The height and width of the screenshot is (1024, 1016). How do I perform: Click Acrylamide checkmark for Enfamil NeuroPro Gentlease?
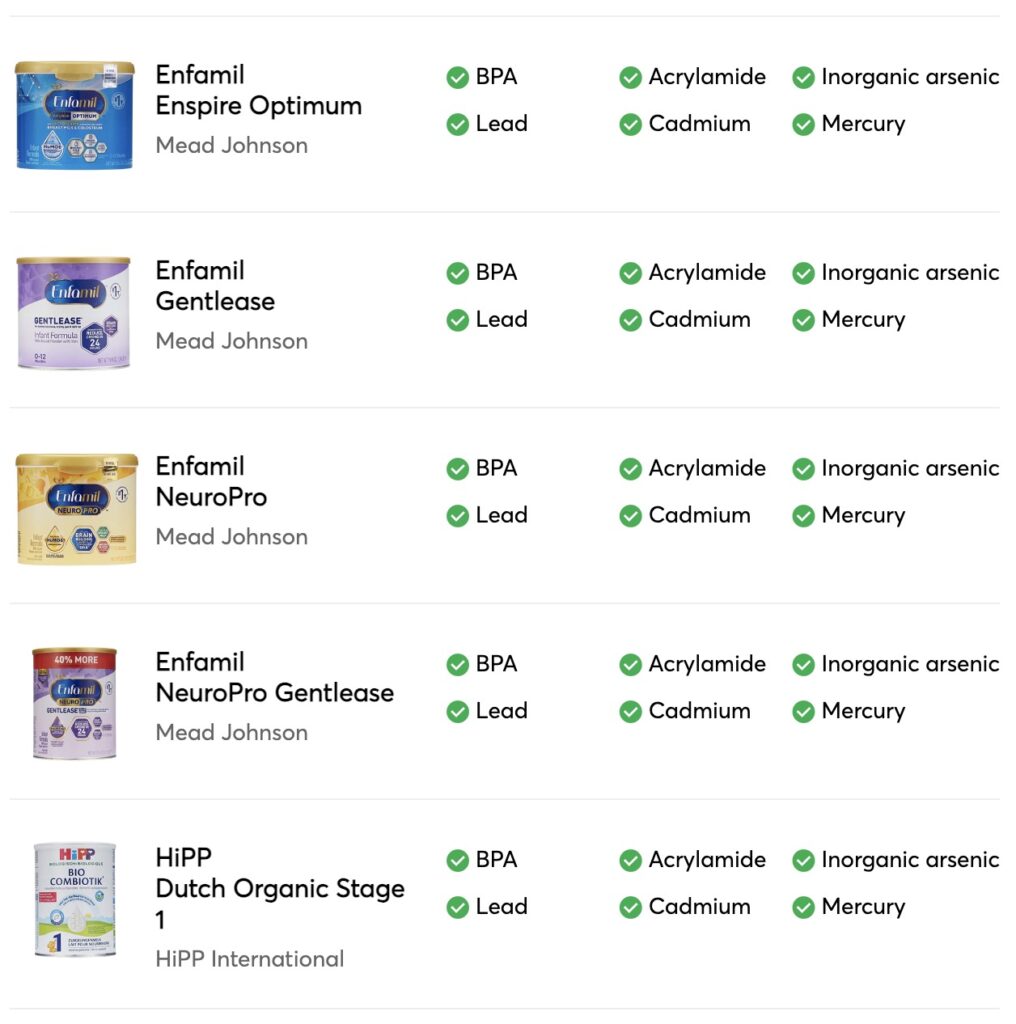[x=630, y=665]
